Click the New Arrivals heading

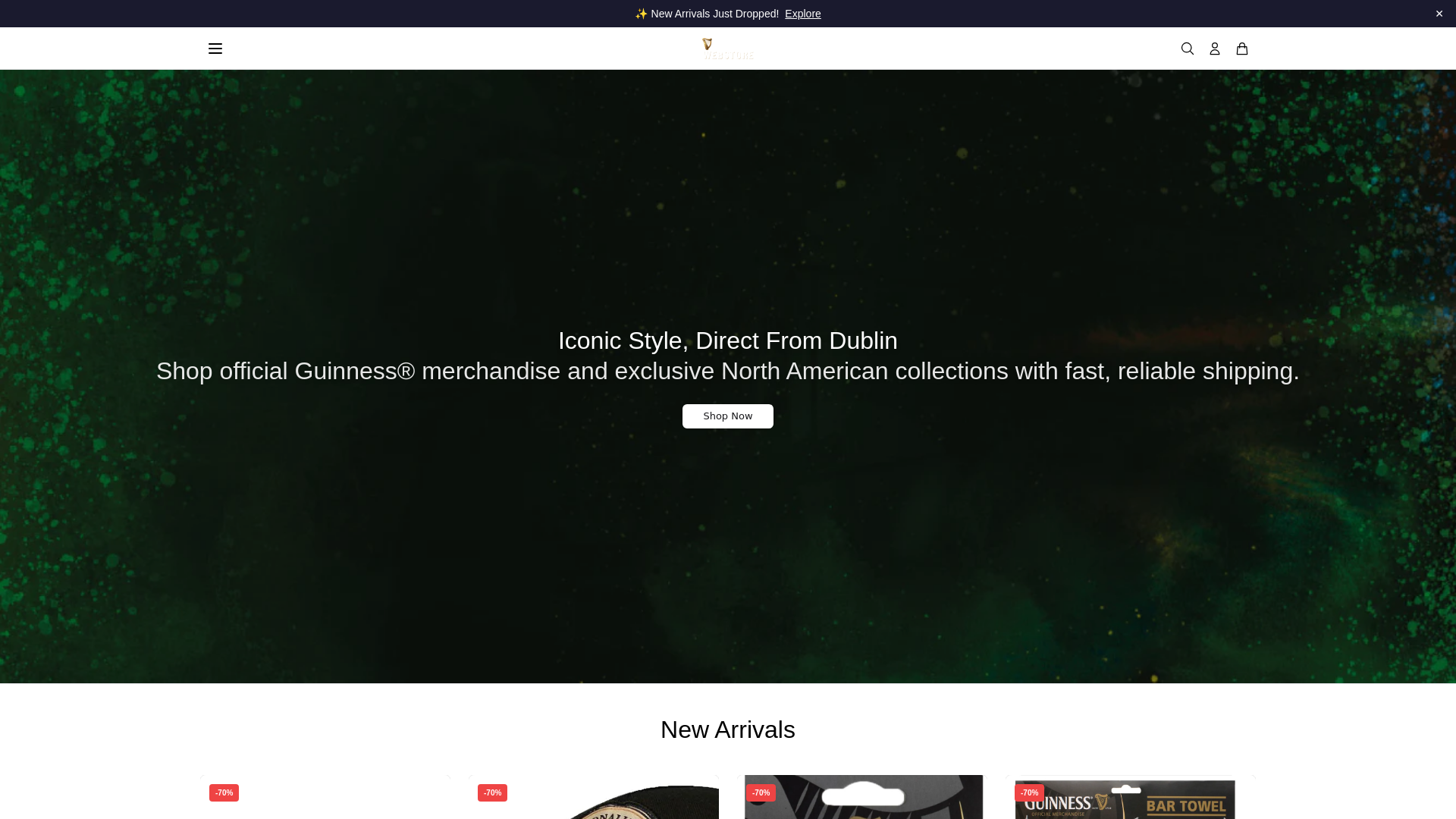[728, 730]
